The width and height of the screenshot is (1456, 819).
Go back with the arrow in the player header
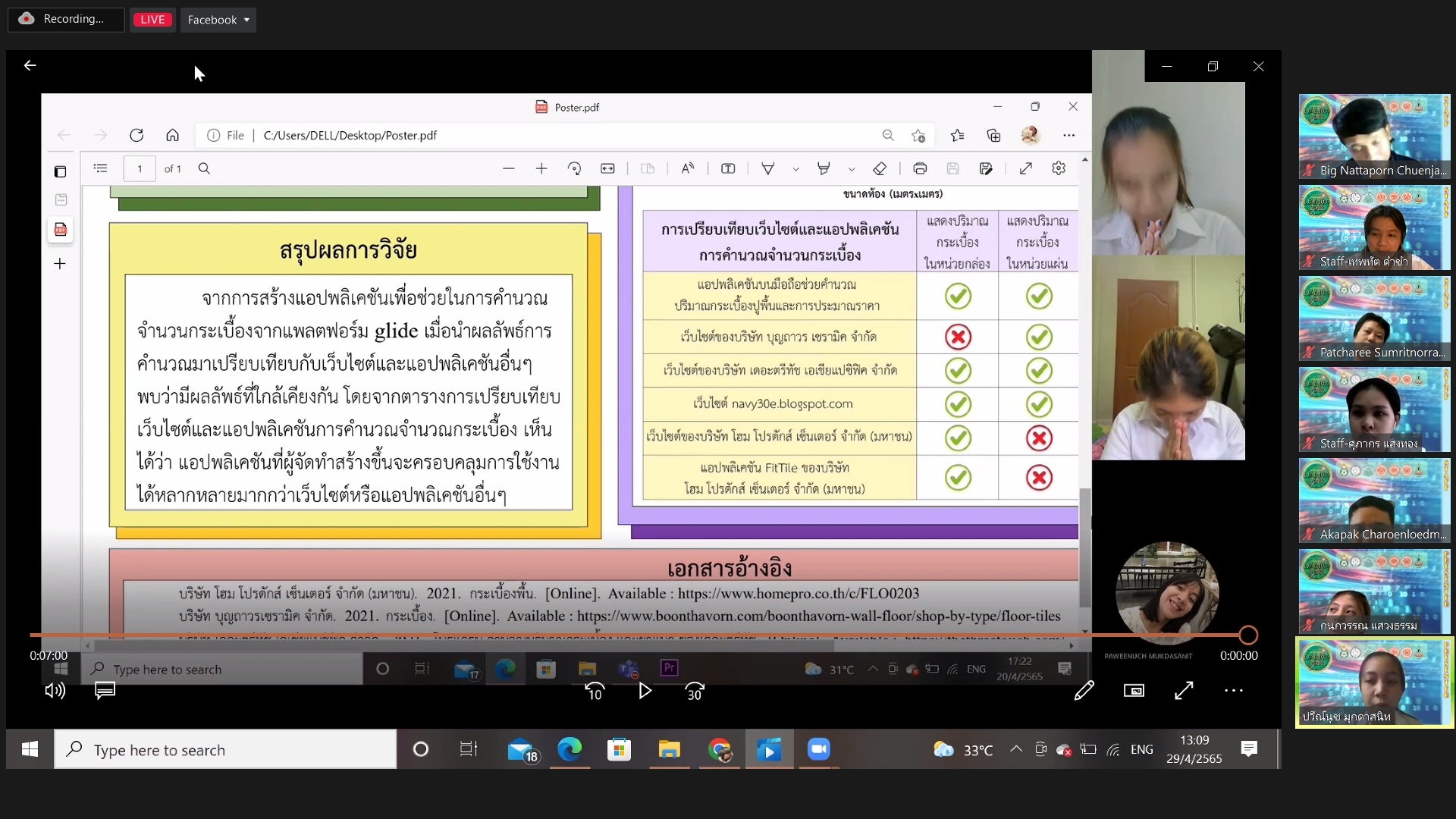tap(30, 65)
